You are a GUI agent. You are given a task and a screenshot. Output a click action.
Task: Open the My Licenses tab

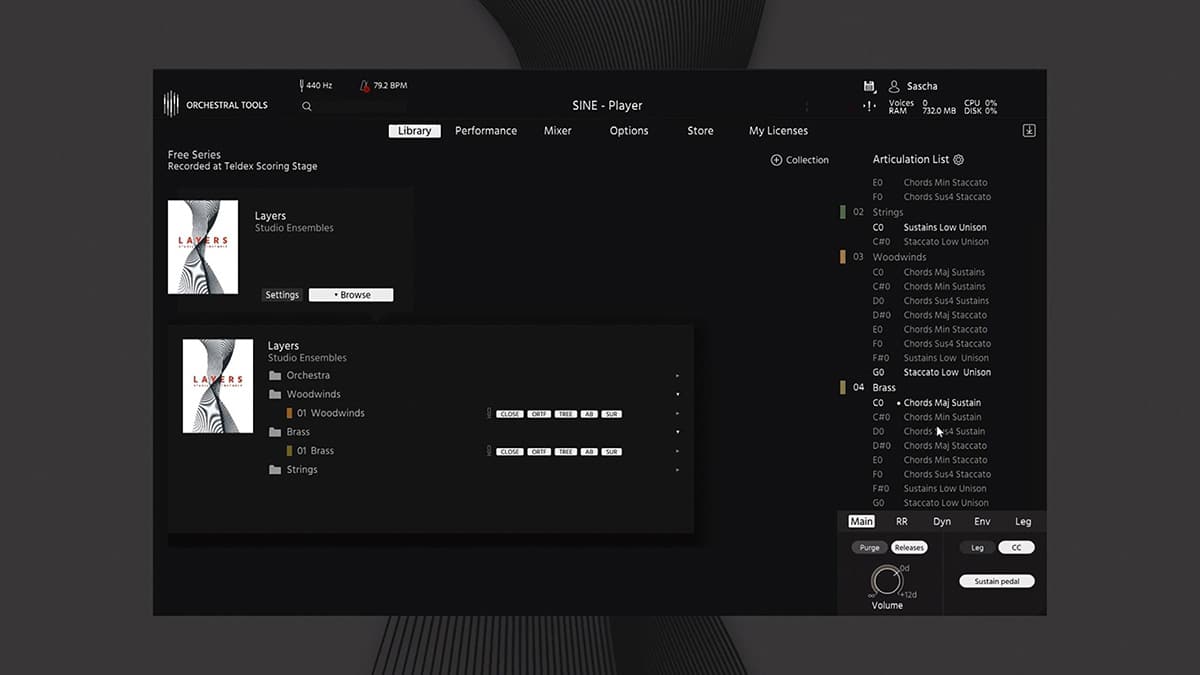[x=778, y=131]
